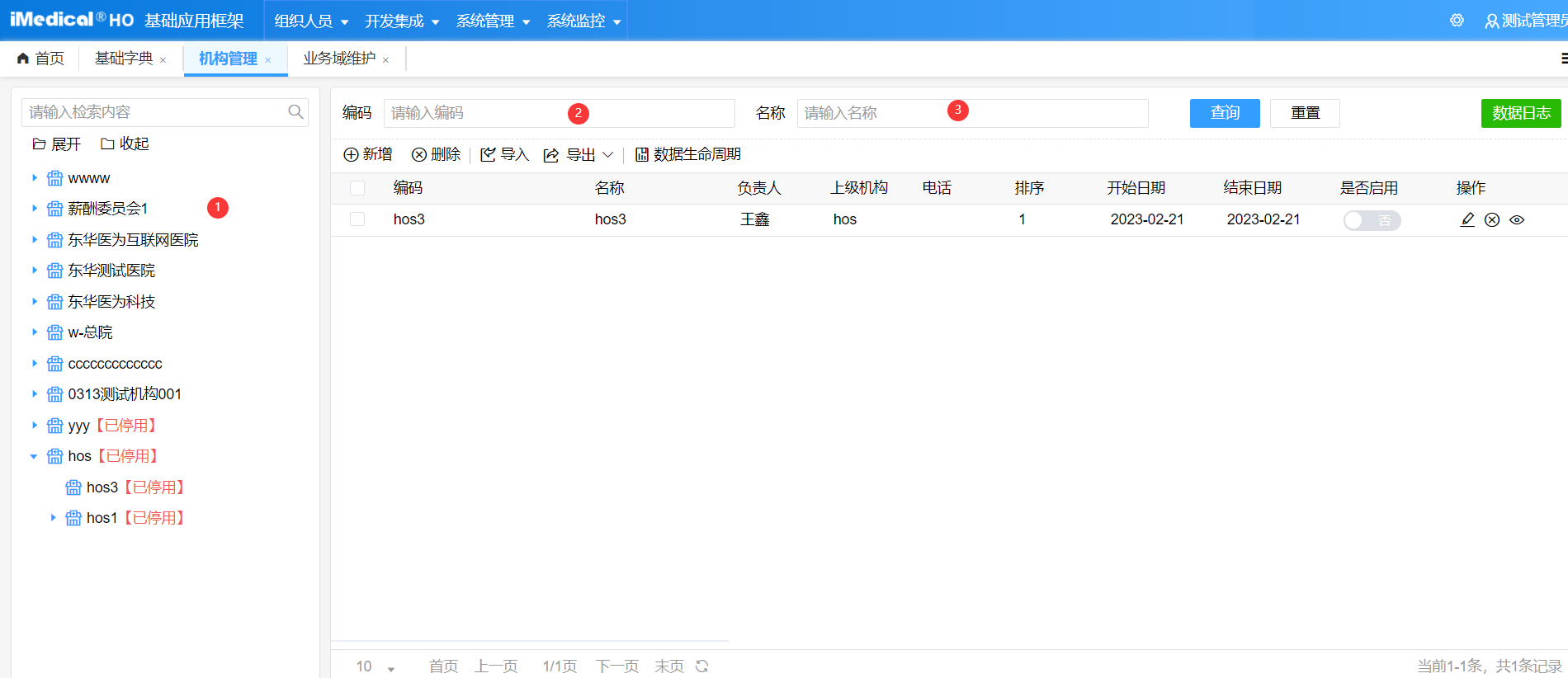Check the hos3 row checkbox
1568x678 pixels.
(357, 219)
